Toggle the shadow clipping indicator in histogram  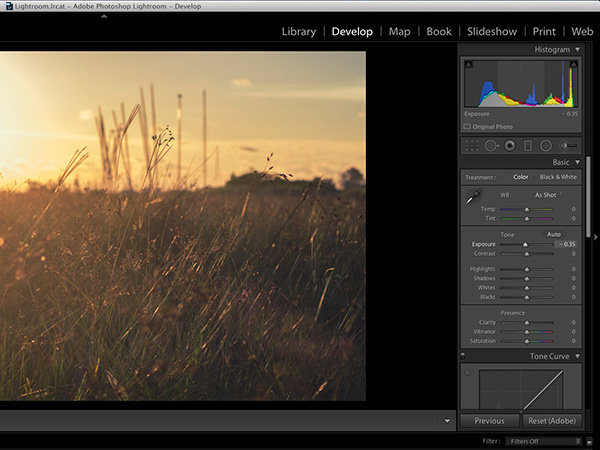pos(467,65)
